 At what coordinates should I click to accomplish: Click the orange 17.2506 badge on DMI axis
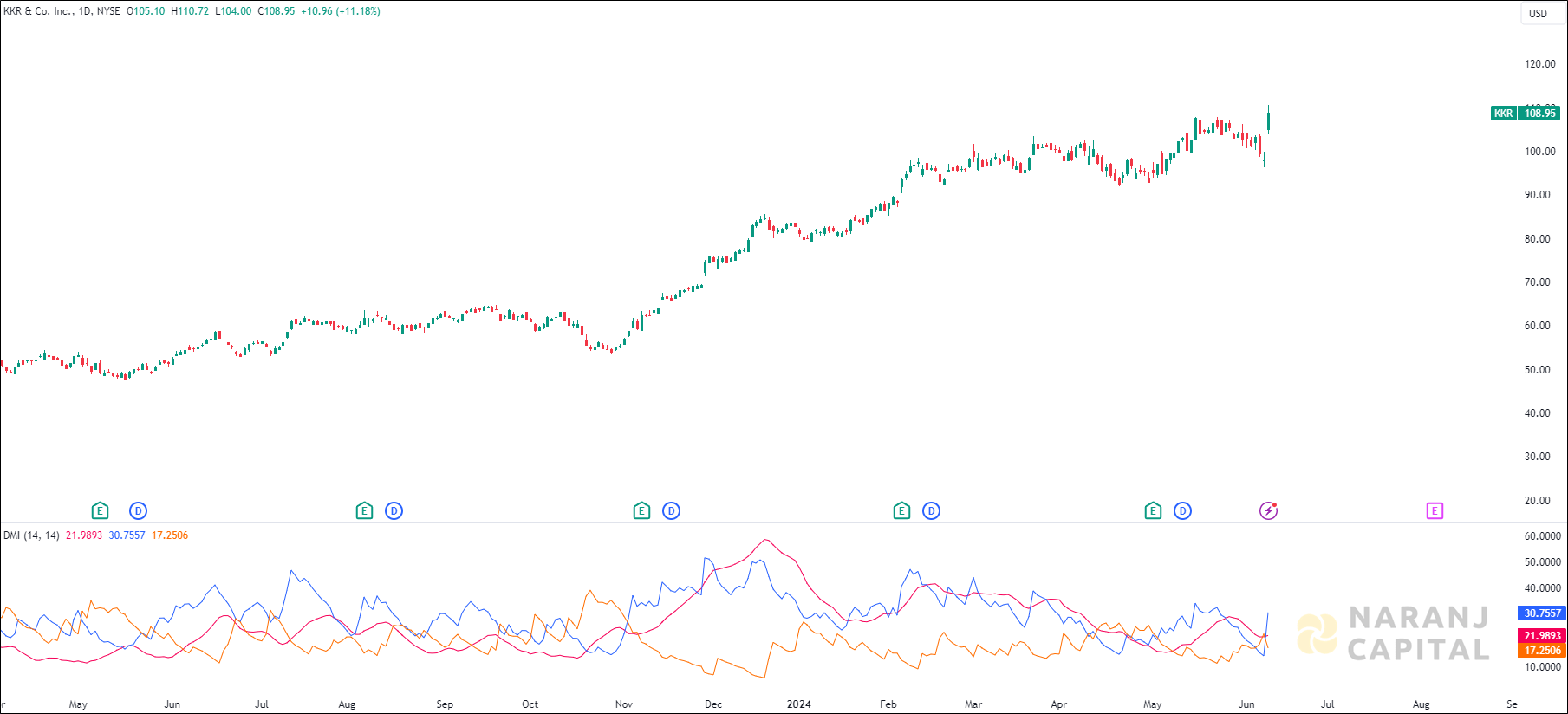click(1543, 651)
